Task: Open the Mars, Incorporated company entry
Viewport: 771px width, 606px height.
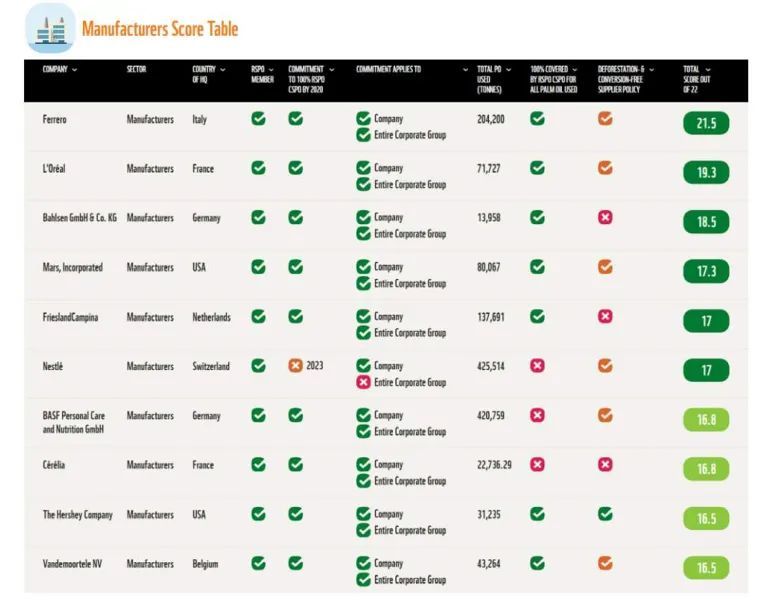Action: [72, 268]
